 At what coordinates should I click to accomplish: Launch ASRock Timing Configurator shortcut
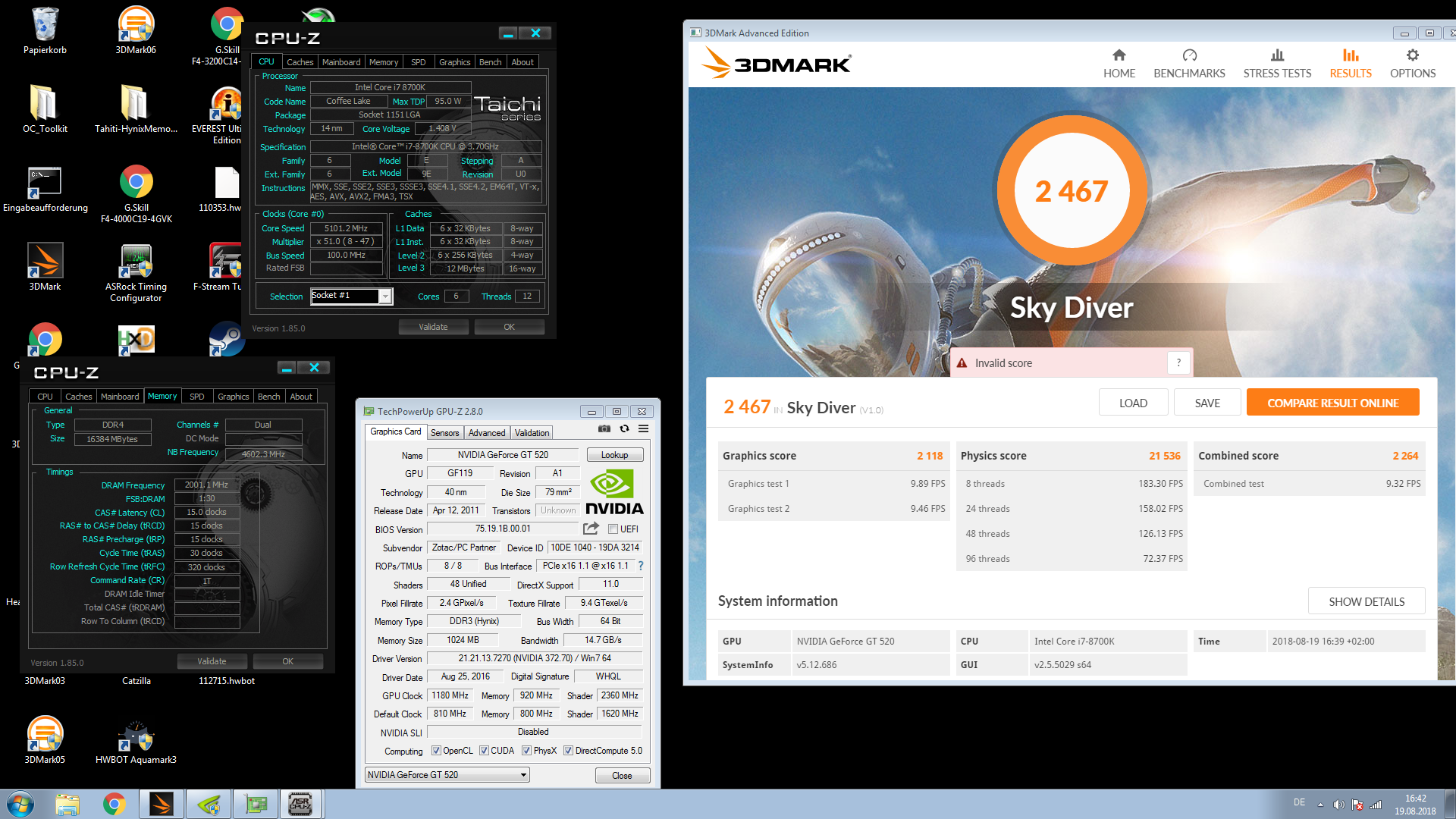point(136,273)
